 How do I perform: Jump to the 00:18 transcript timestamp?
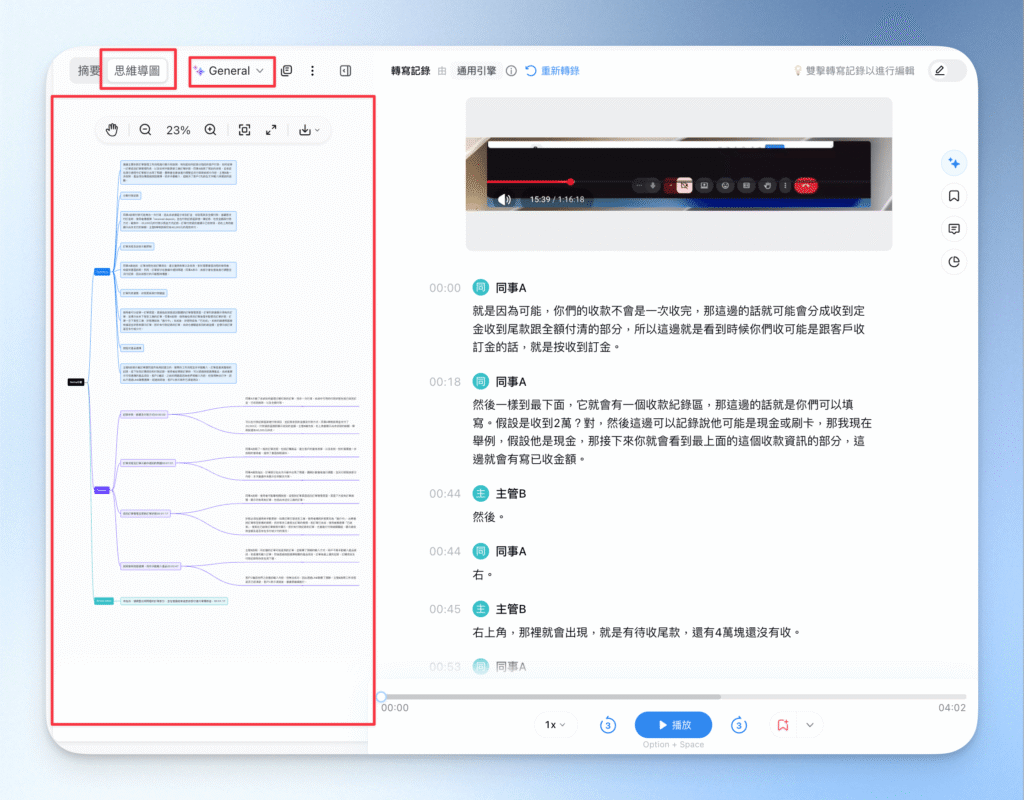(x=445, y=382)
